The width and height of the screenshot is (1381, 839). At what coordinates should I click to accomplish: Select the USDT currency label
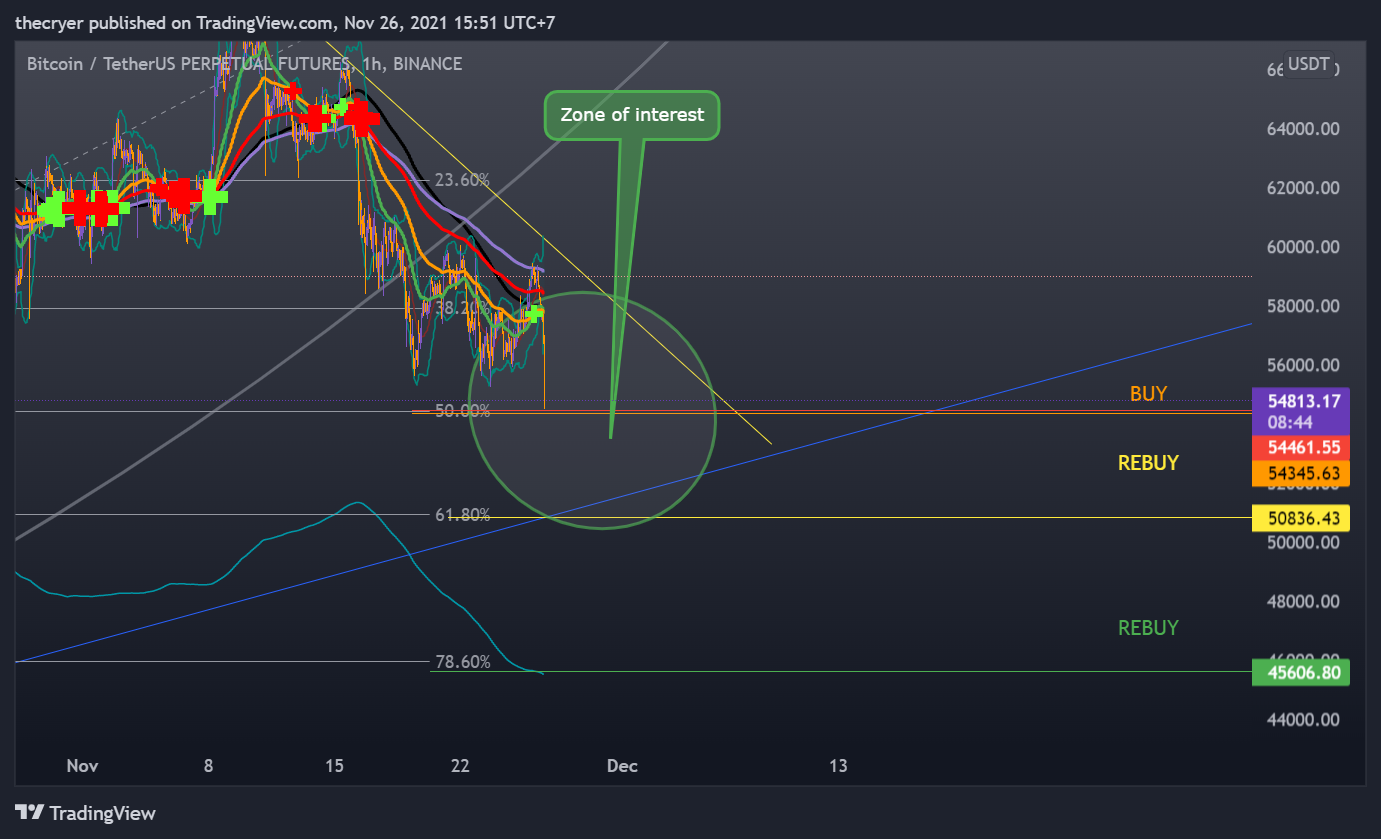pyautogui.click(x=1309, y=65)
